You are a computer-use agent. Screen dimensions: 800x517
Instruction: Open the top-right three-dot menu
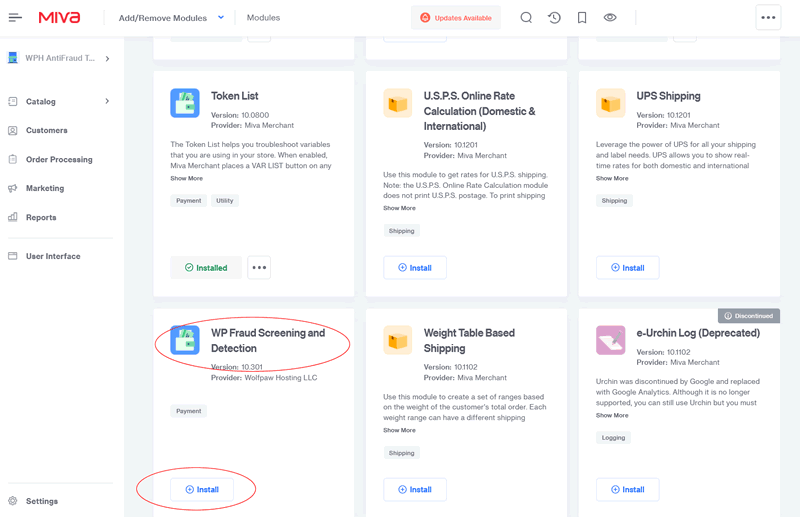click(768, 17)
